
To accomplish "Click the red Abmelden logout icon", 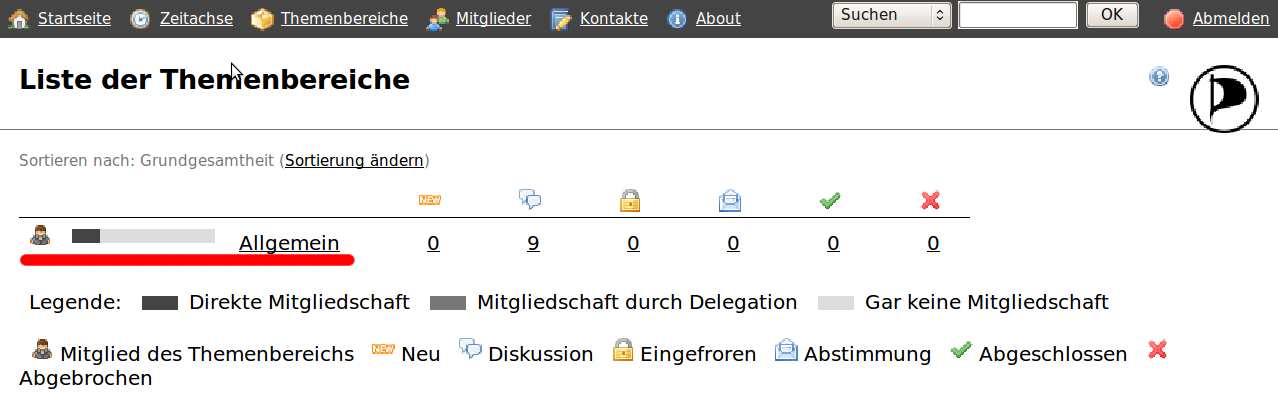I will point(1174,18).
